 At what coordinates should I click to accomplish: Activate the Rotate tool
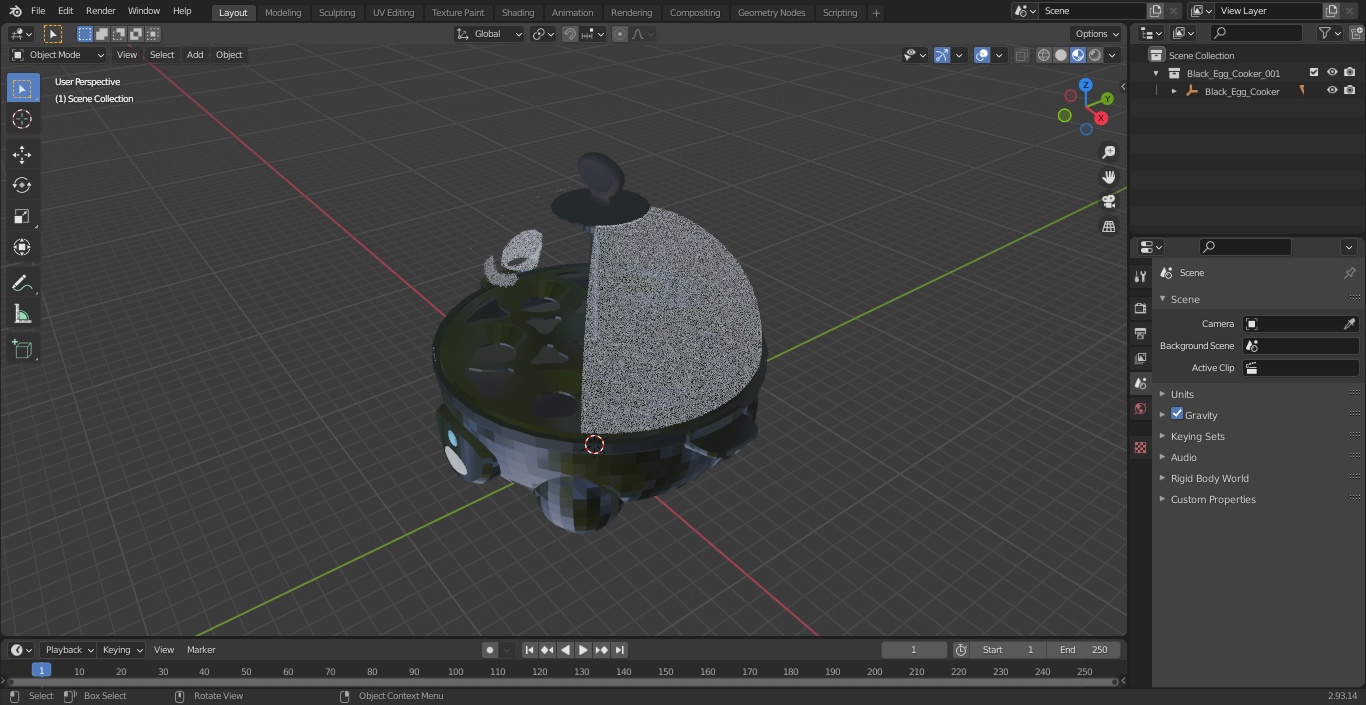click(x=22, y=185)
